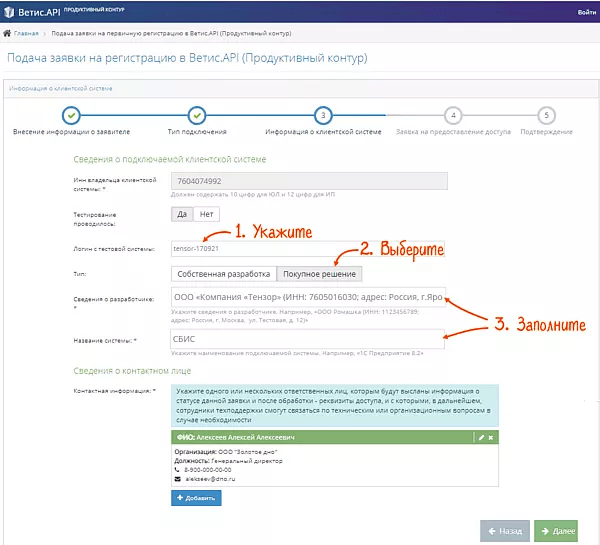Select "Нет" for testing performed
This screenshot has height=545, width=600.
206,214
